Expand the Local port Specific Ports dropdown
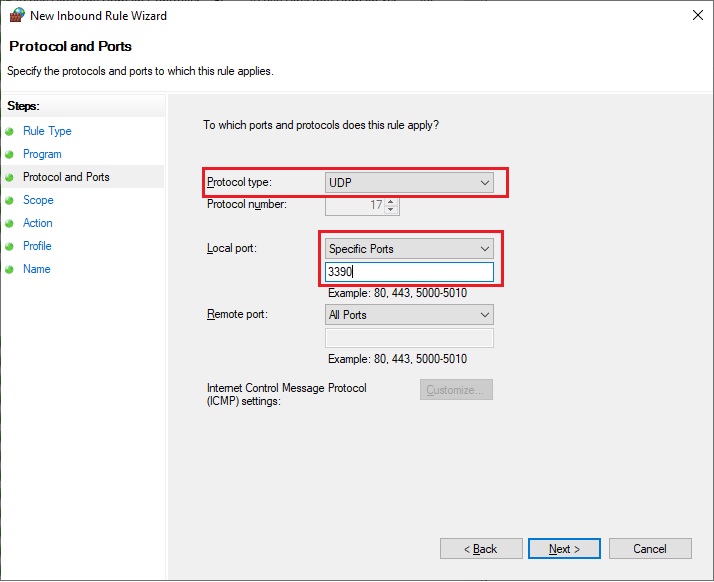This screenshot has width=714, height=582. [409, 249]
